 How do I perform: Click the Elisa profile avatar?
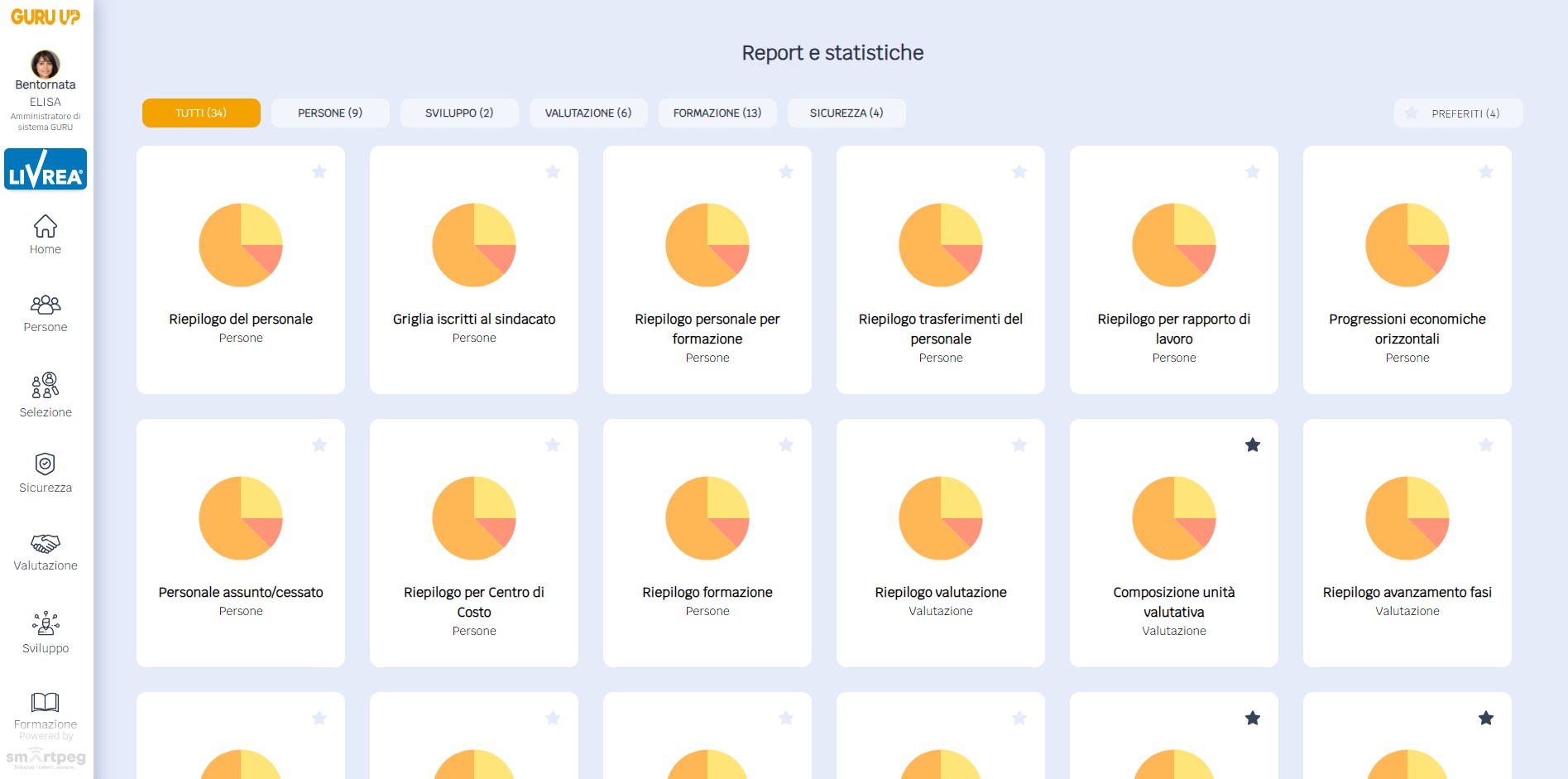pyautogui.click(x=46, y=64)
